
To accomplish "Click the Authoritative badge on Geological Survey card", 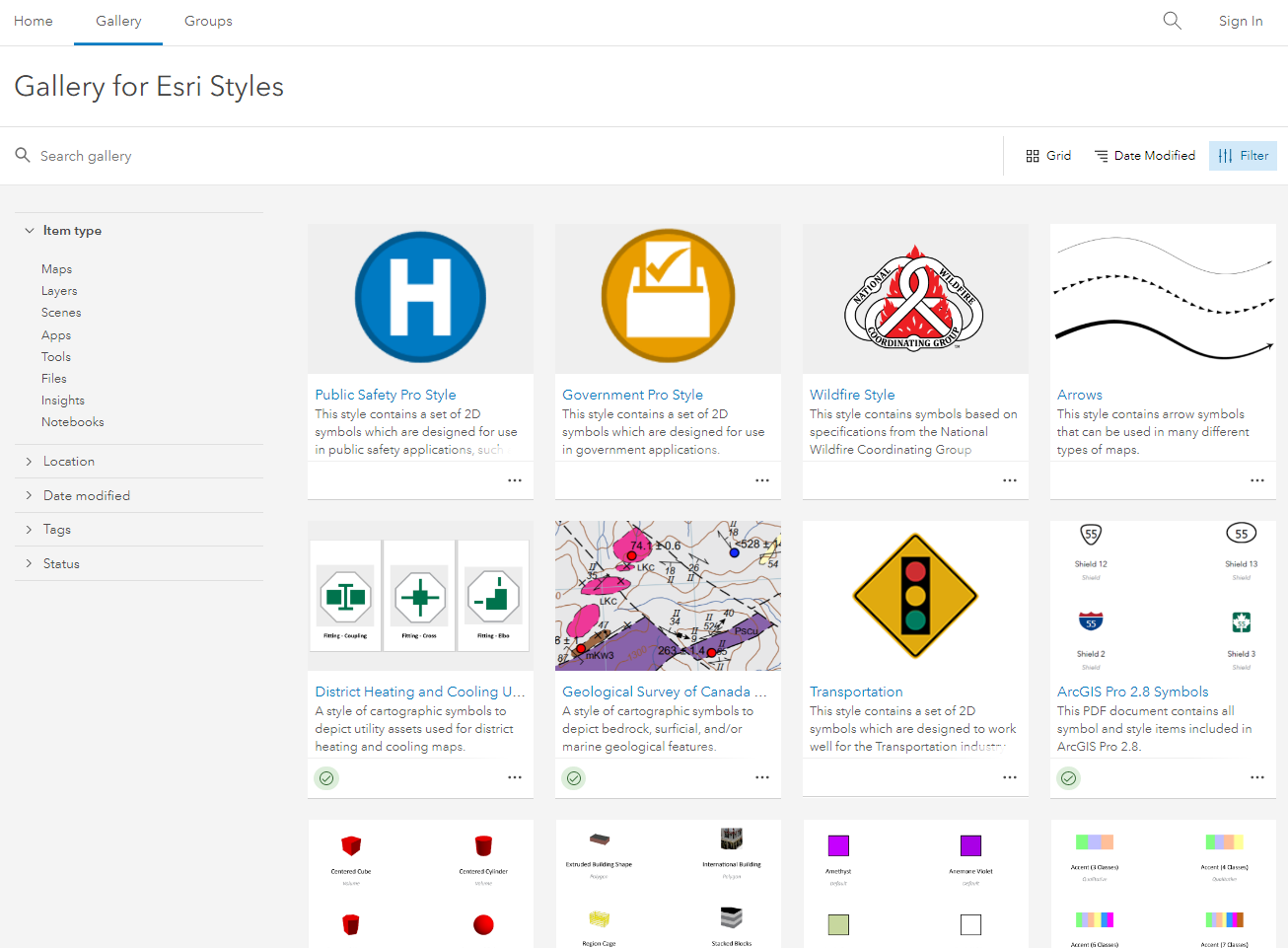I will (573, 777).
